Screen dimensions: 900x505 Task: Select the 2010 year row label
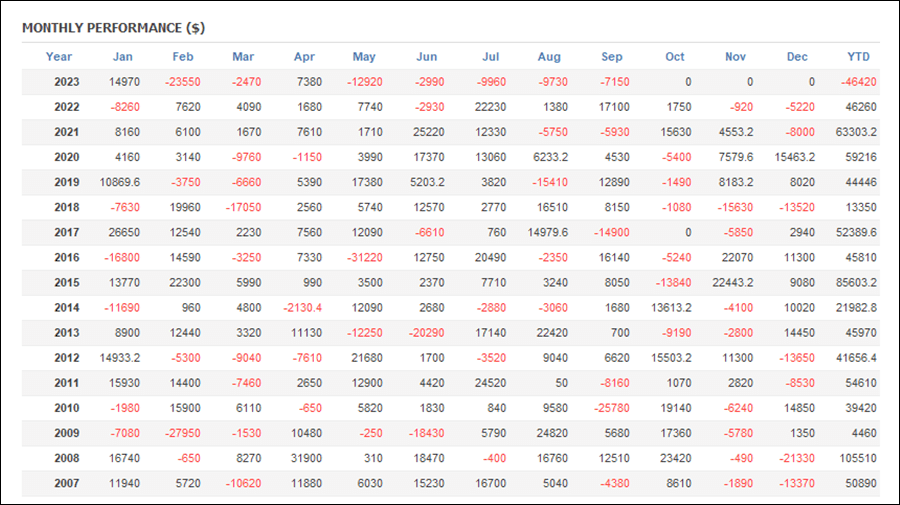67,408
